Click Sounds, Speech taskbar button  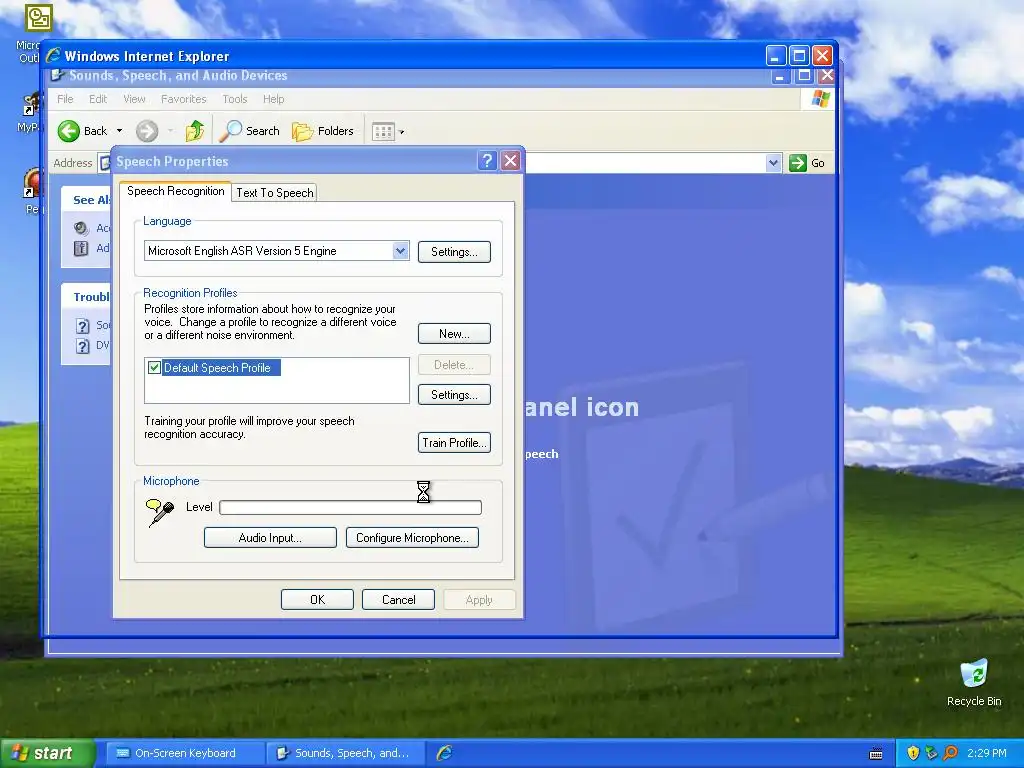(345, 753)
